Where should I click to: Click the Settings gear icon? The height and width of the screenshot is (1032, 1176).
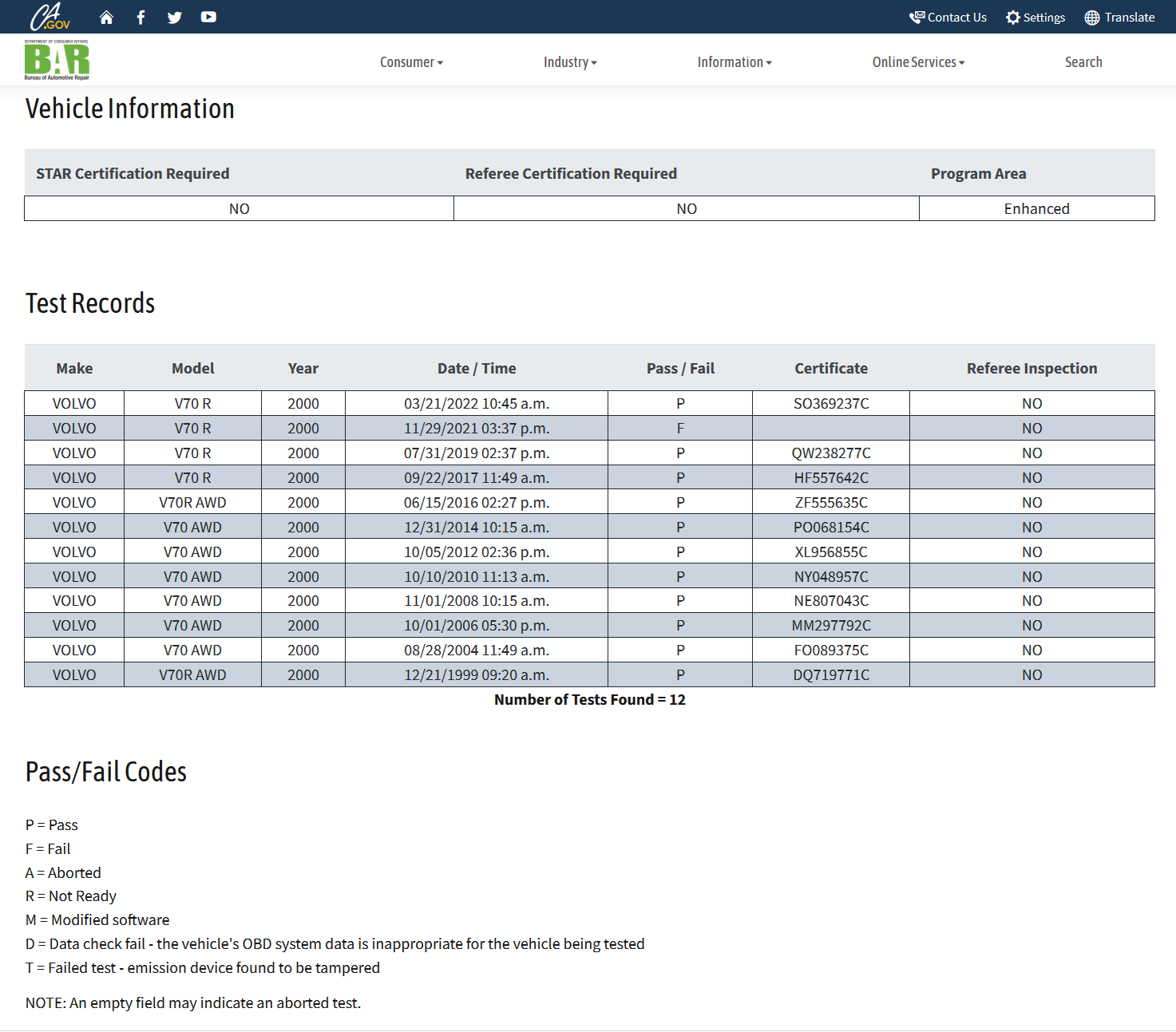coord(1013,18)
